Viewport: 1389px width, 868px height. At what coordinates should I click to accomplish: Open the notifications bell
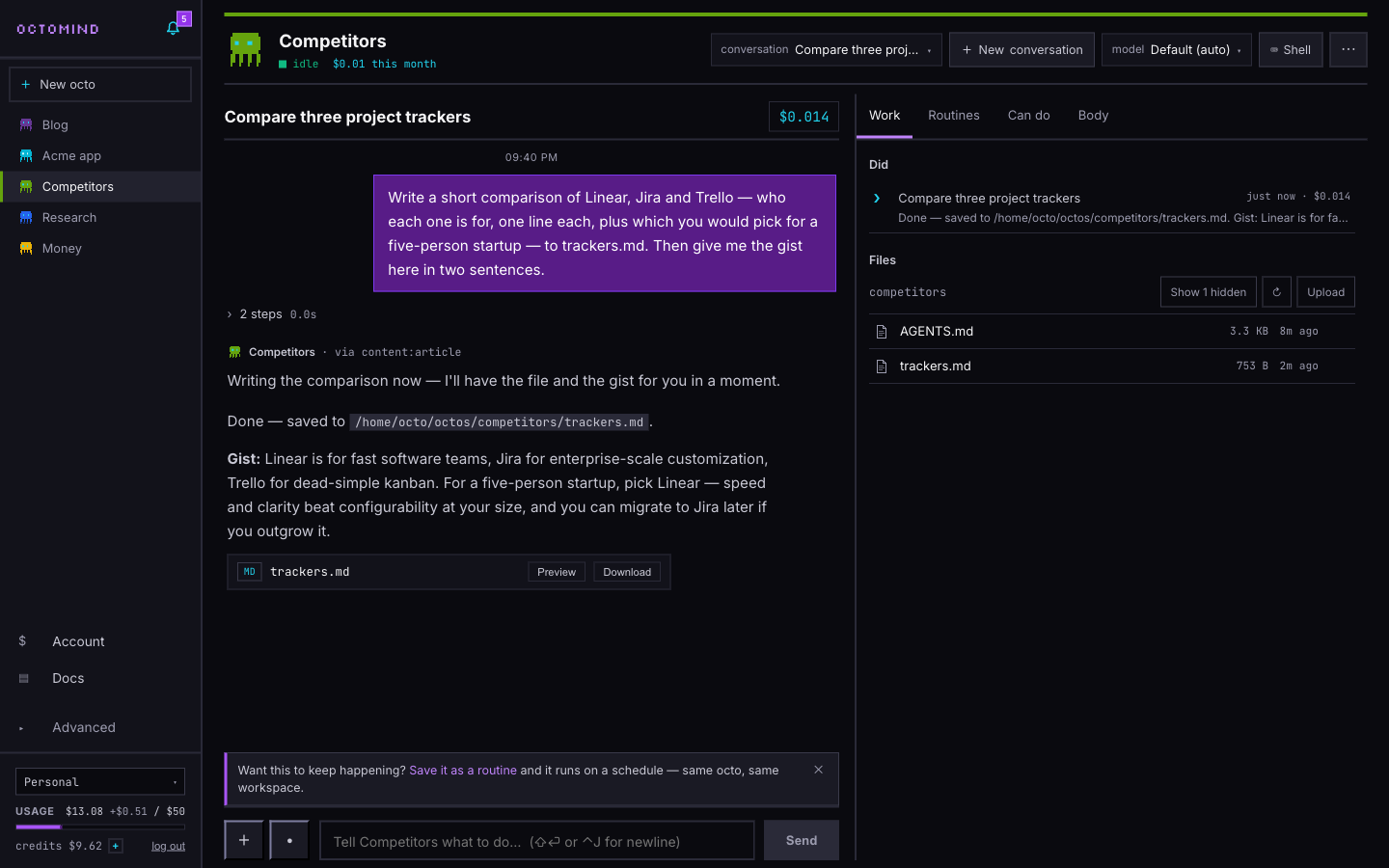pos(173,28)
